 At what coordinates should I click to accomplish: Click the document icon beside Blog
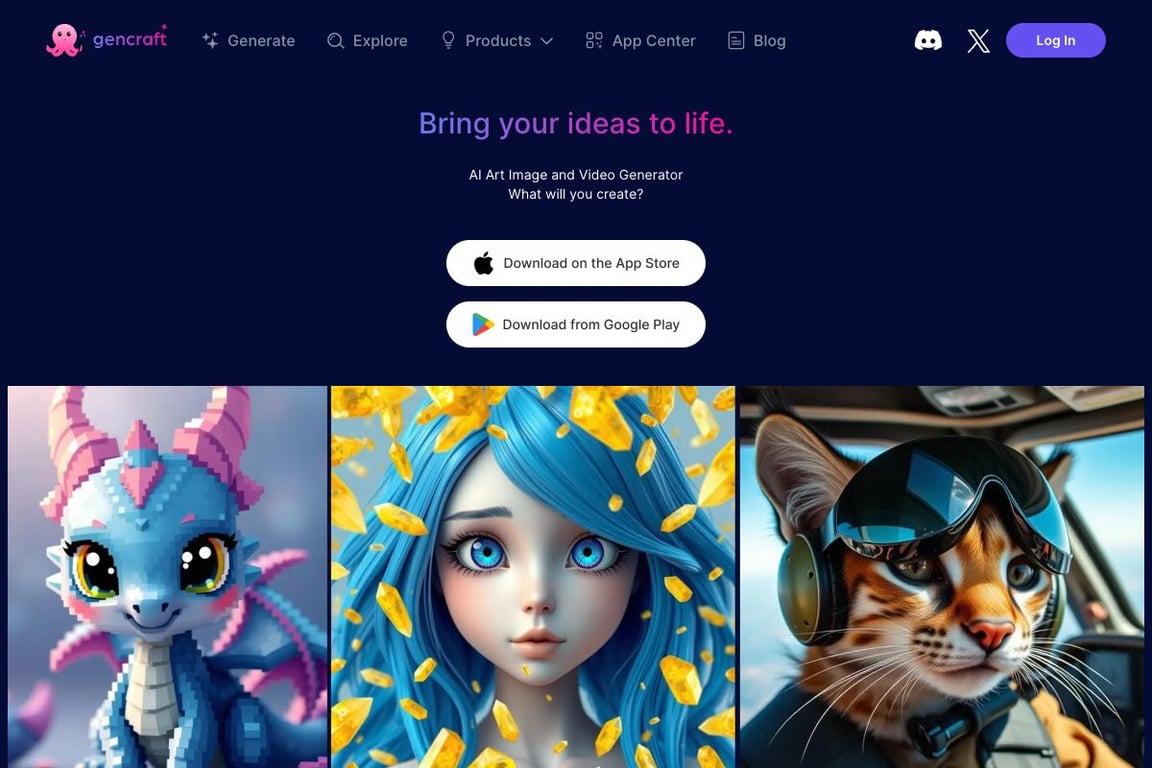[x=735, y=40]
